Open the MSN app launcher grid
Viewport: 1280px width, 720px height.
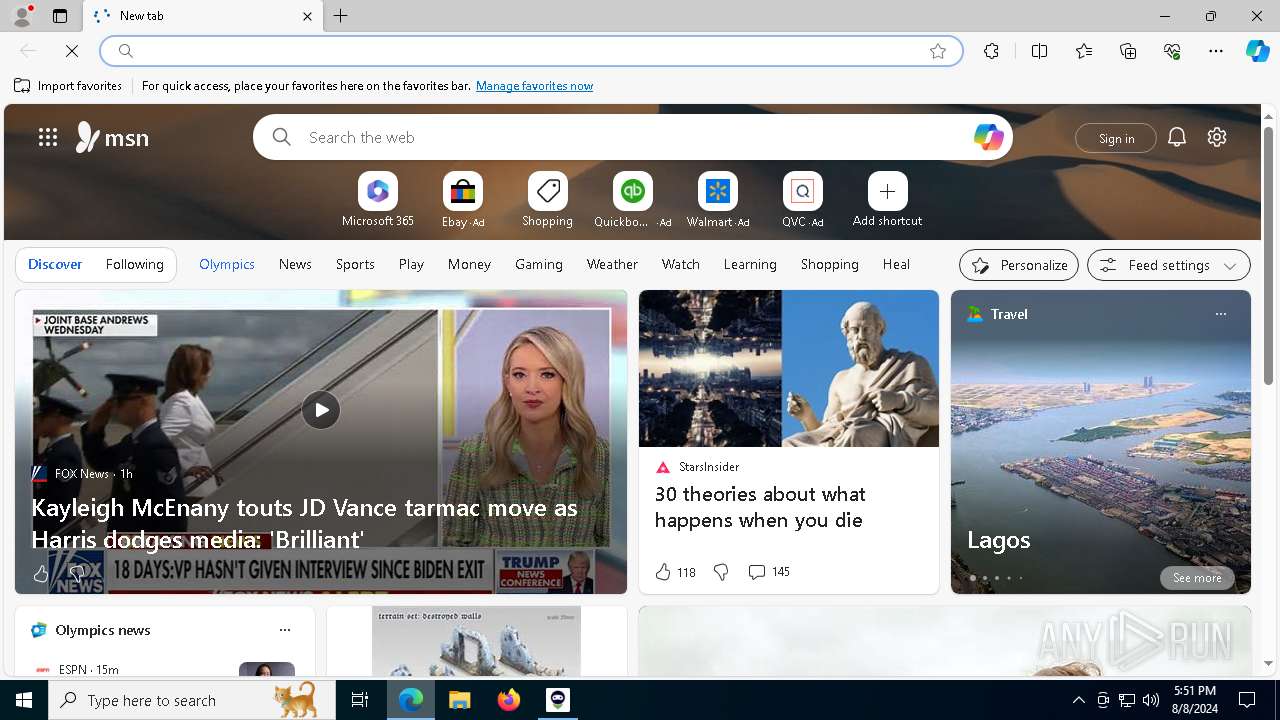(x=48, y=137)
